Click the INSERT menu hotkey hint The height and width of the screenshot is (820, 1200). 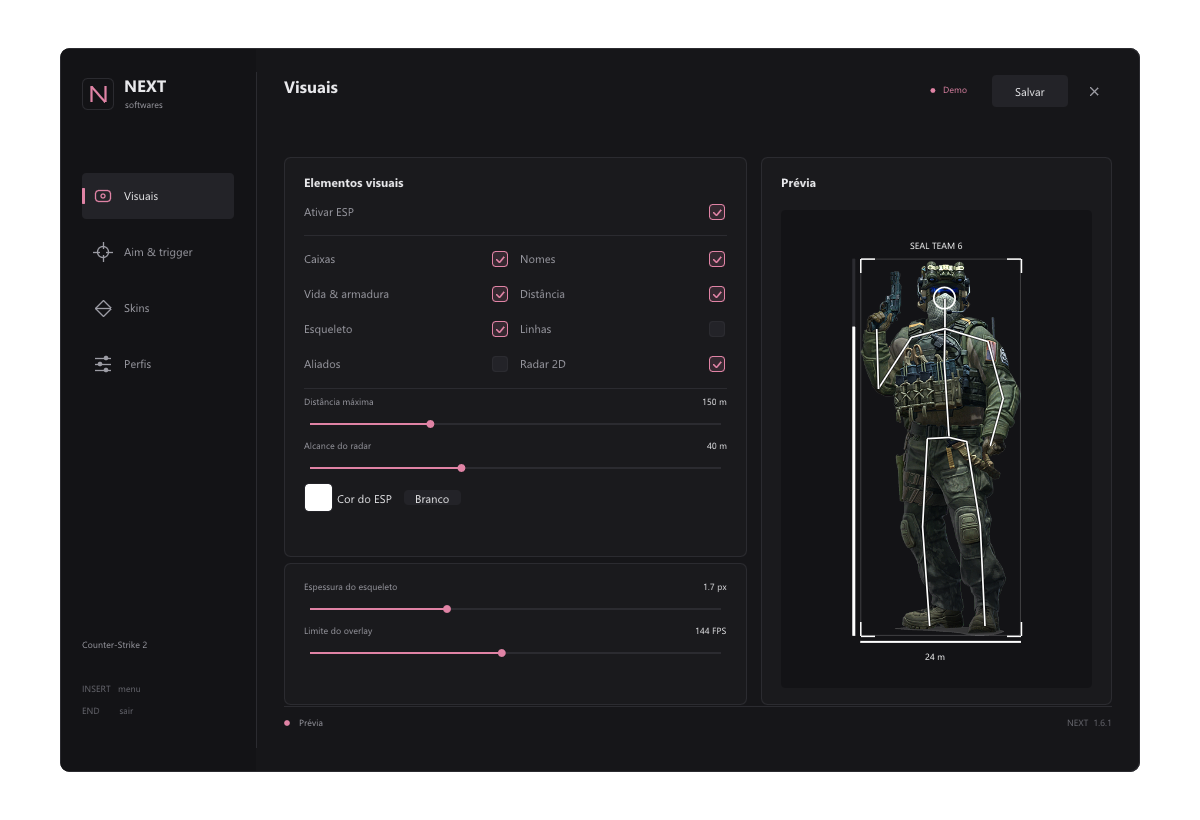(x=111, y=689)
